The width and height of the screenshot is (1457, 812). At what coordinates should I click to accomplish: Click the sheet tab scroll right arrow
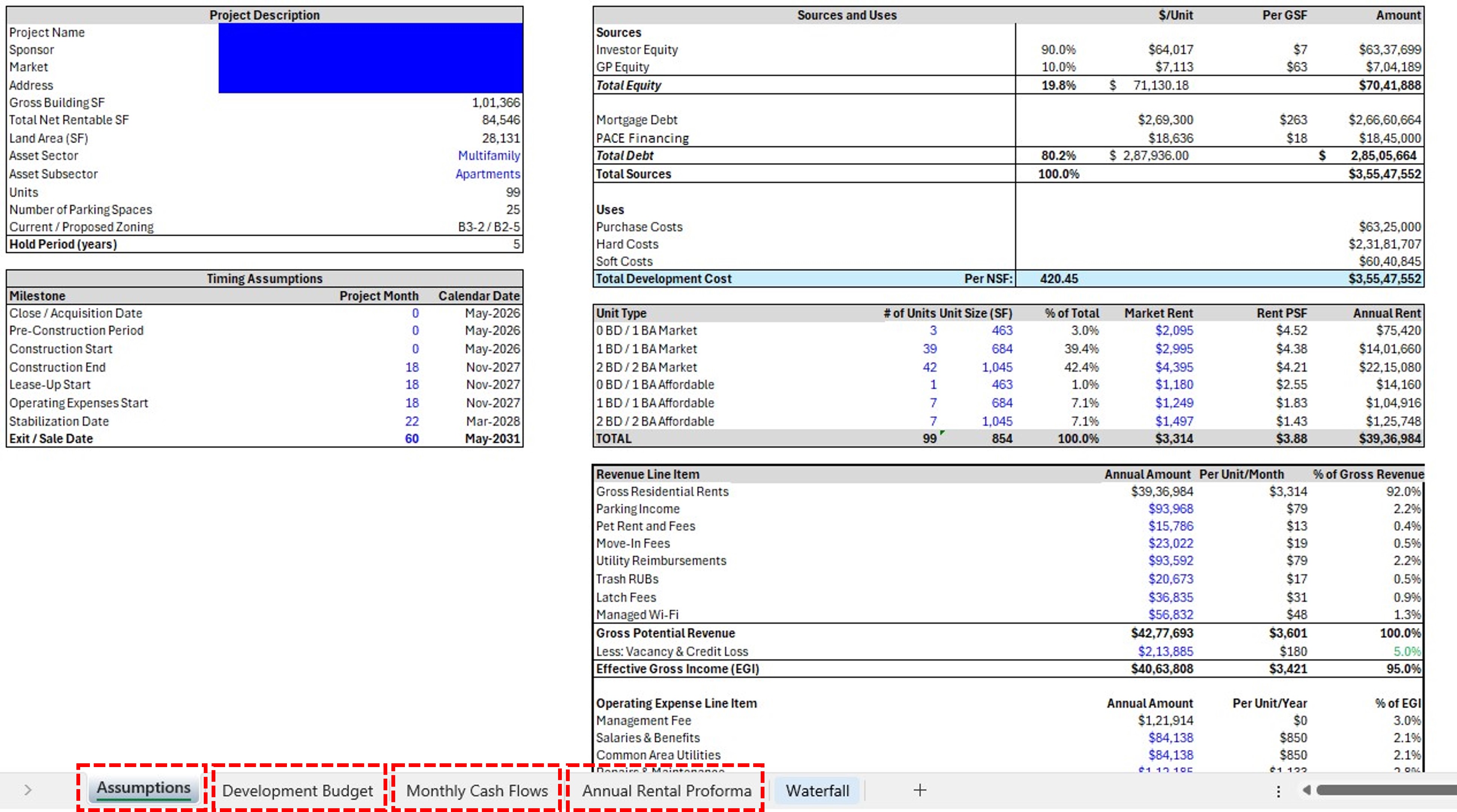pyautogui.click(x=28, y=790)
